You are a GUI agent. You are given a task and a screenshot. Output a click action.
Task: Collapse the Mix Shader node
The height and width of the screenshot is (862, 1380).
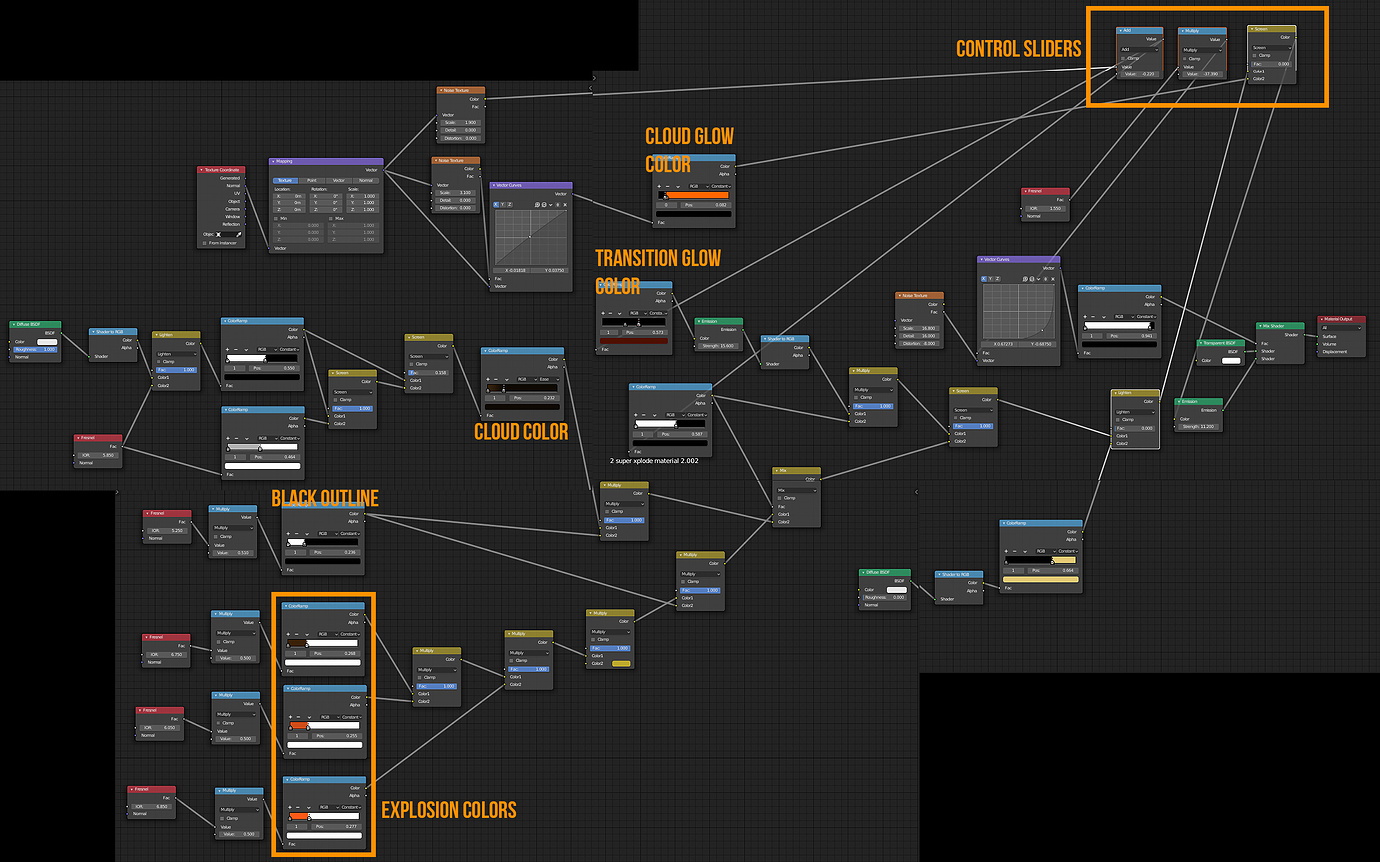(x=1260, y=326)
